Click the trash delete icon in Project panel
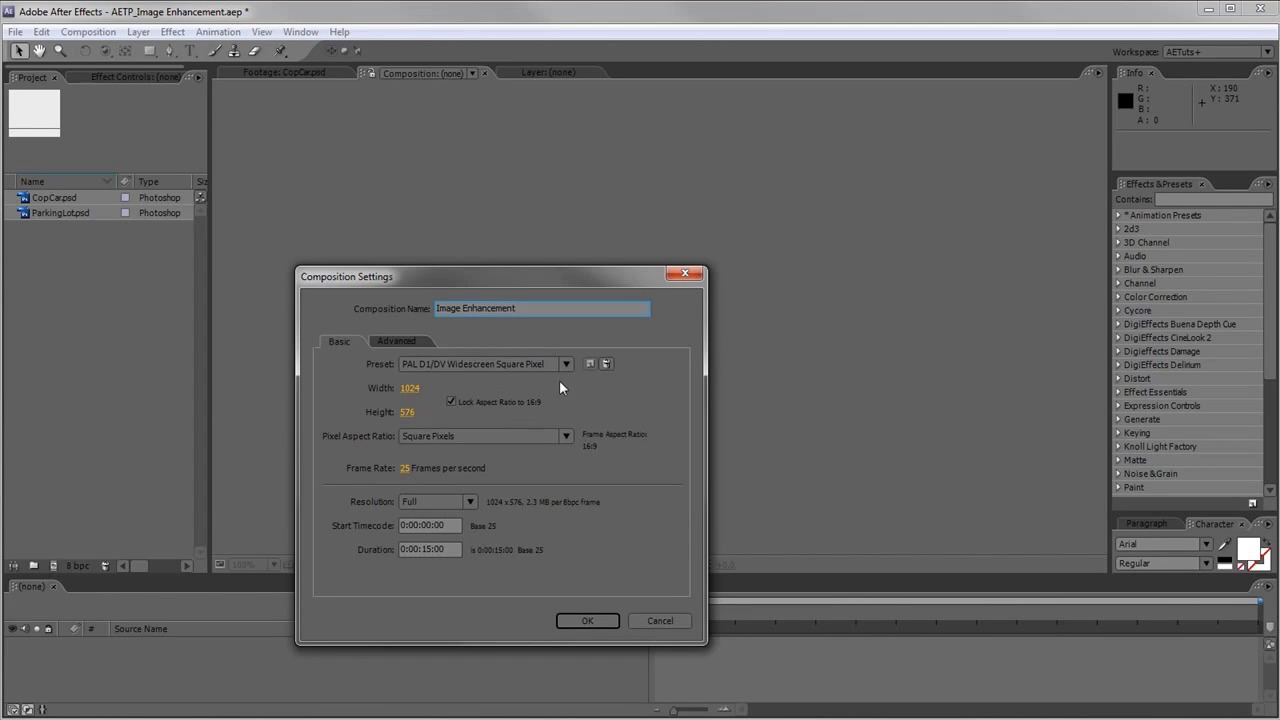1280x720 pixels. [105, 566]
